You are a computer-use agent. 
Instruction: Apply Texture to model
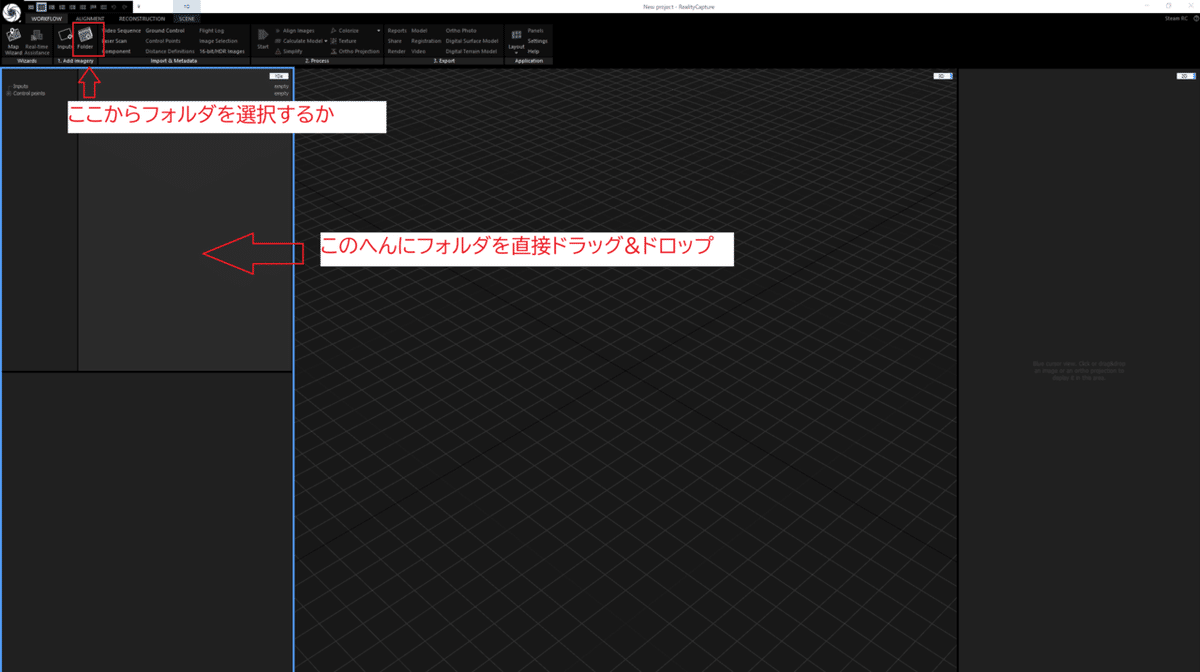tap(343, 41)
